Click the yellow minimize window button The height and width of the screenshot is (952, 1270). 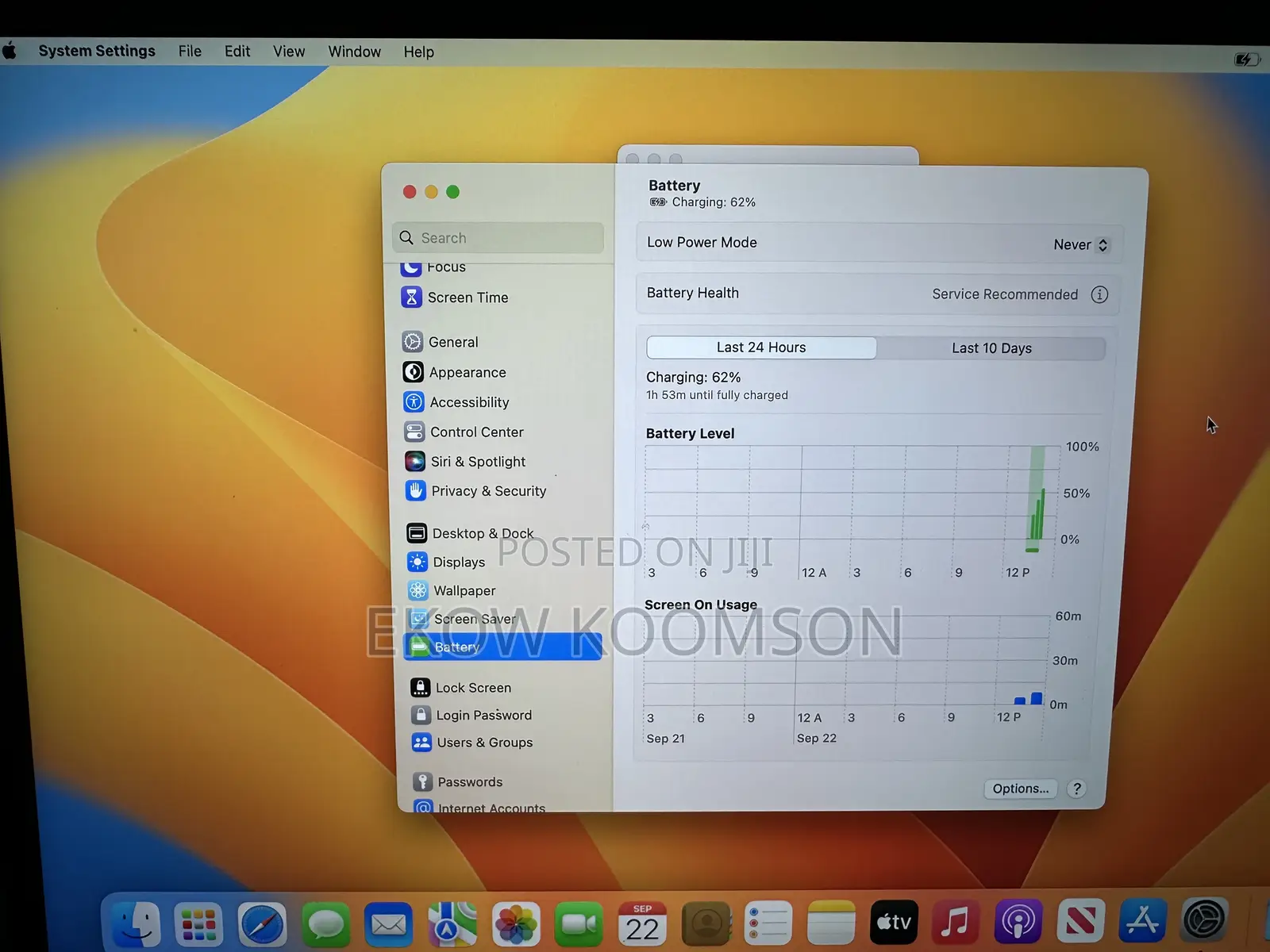click(x=431, y=191)
